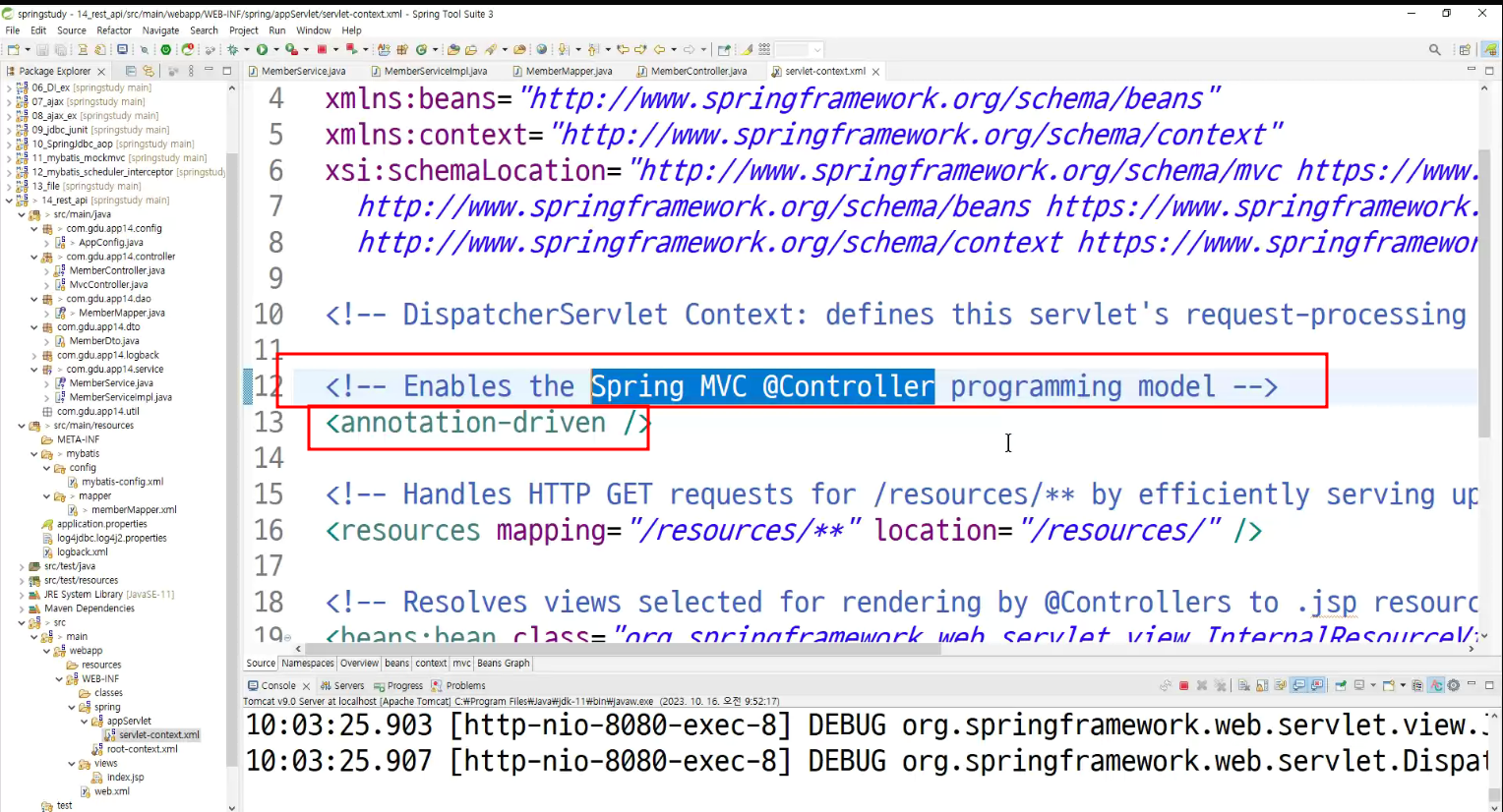Toggle Console Scroll Lock
1503x812 pixels.
1262,685
